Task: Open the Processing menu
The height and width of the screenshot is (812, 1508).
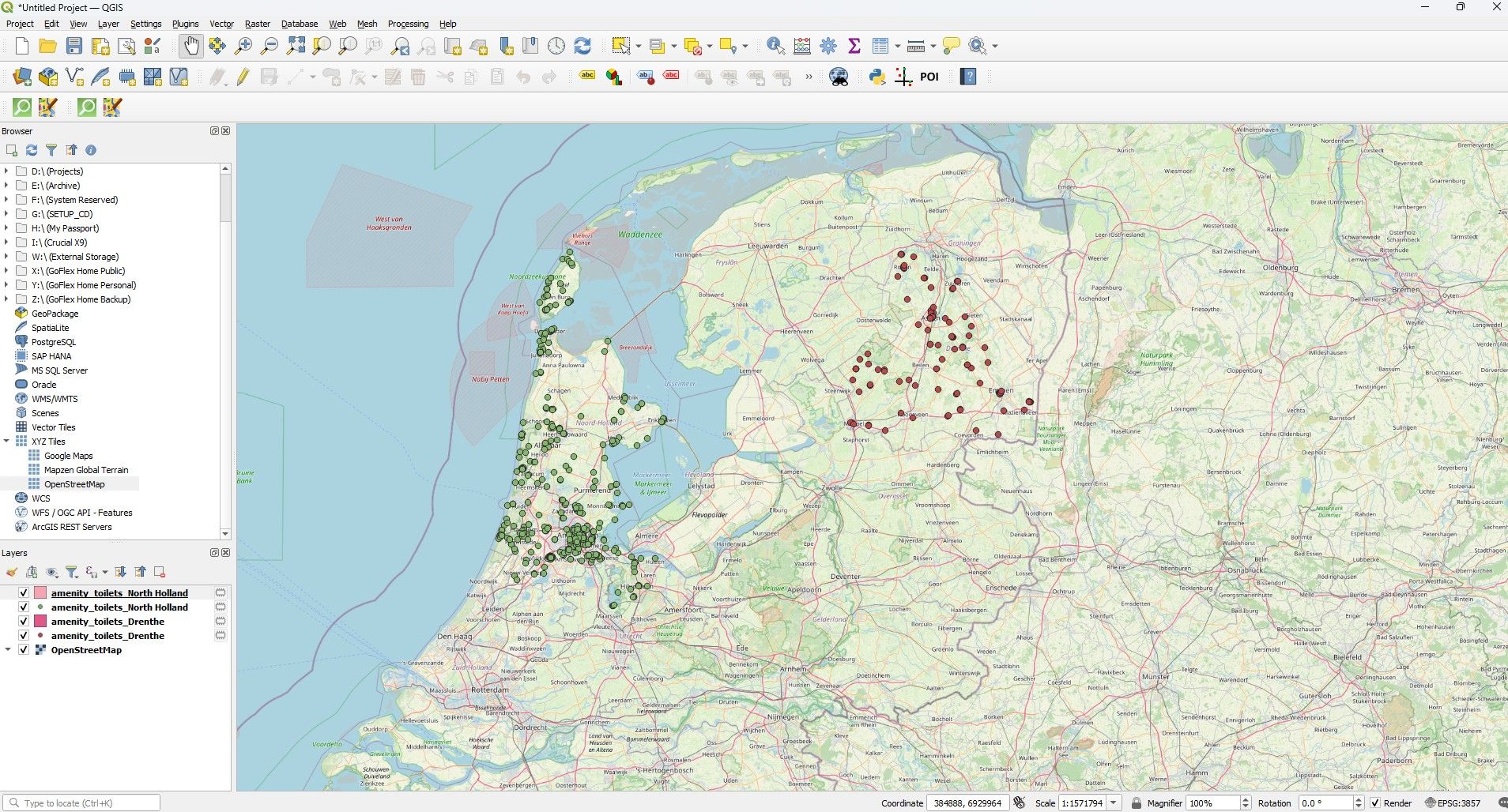Action: tap(408, 23)
